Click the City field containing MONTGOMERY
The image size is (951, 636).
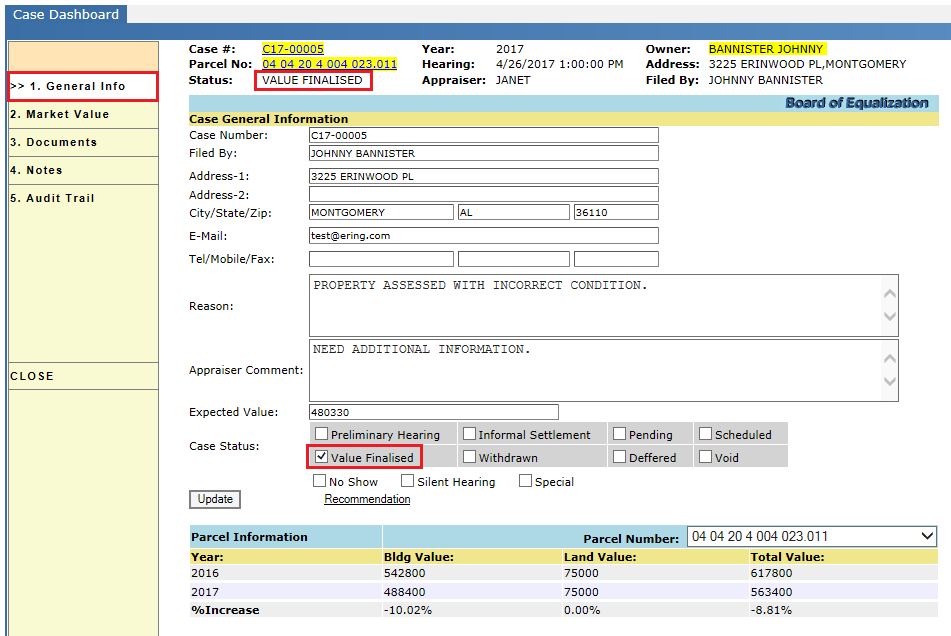pyautogui.click(x=381, y=212)
